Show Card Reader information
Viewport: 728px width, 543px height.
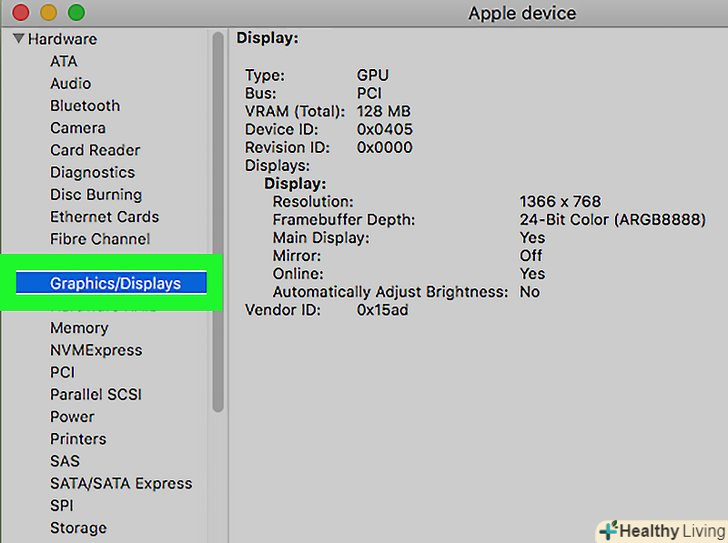point(95,150)
